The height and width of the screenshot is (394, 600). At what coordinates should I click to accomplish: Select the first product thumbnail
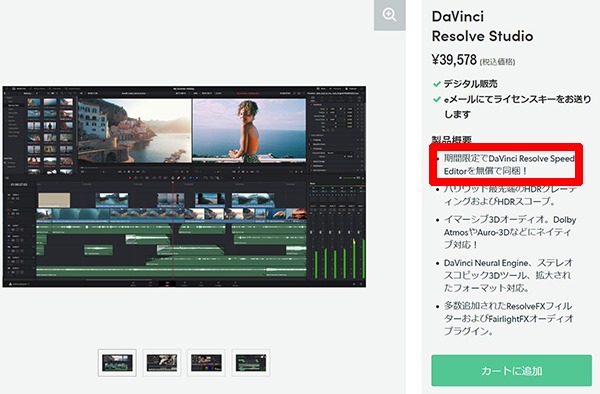tap(117, 363)
